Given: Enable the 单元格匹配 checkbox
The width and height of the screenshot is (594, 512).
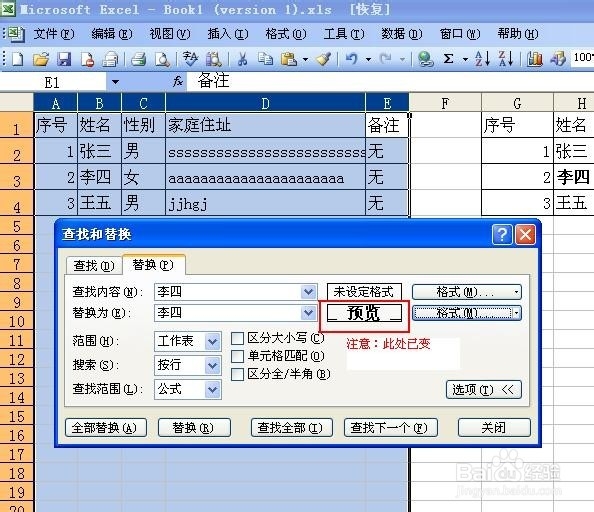Looking at the screenshot, I should [237, 356].
